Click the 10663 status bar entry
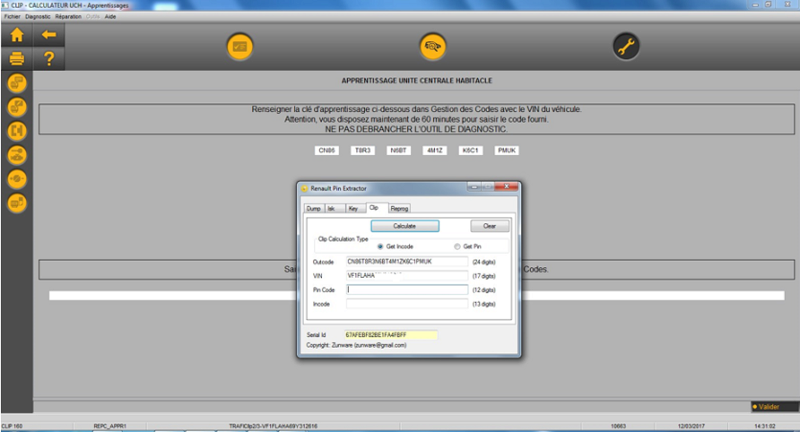Viewport: 800px width, 432px height. point(618,426)
